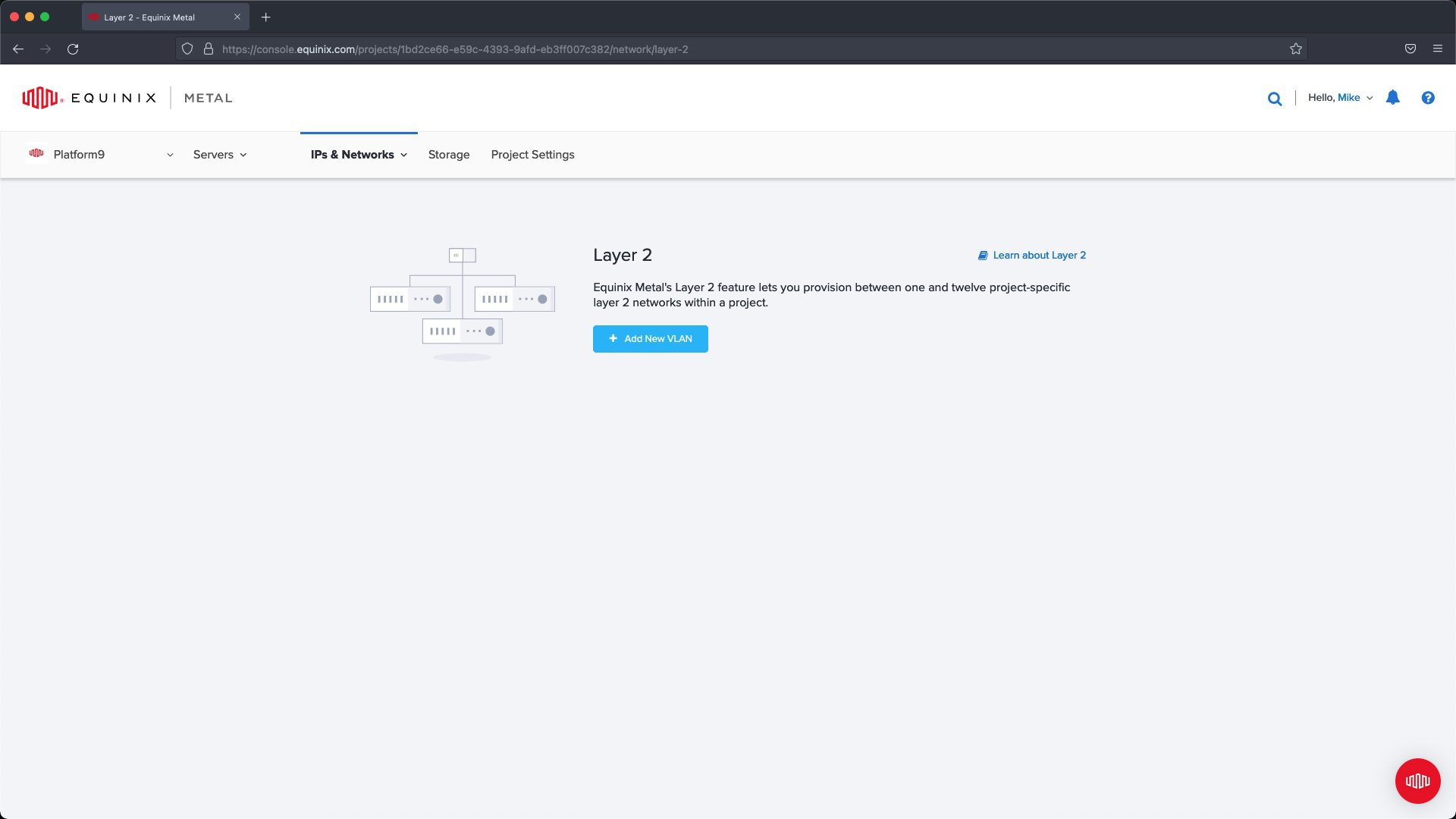
Task: Click the Layer 2 network illustration
Action: [x=463, y=304]
